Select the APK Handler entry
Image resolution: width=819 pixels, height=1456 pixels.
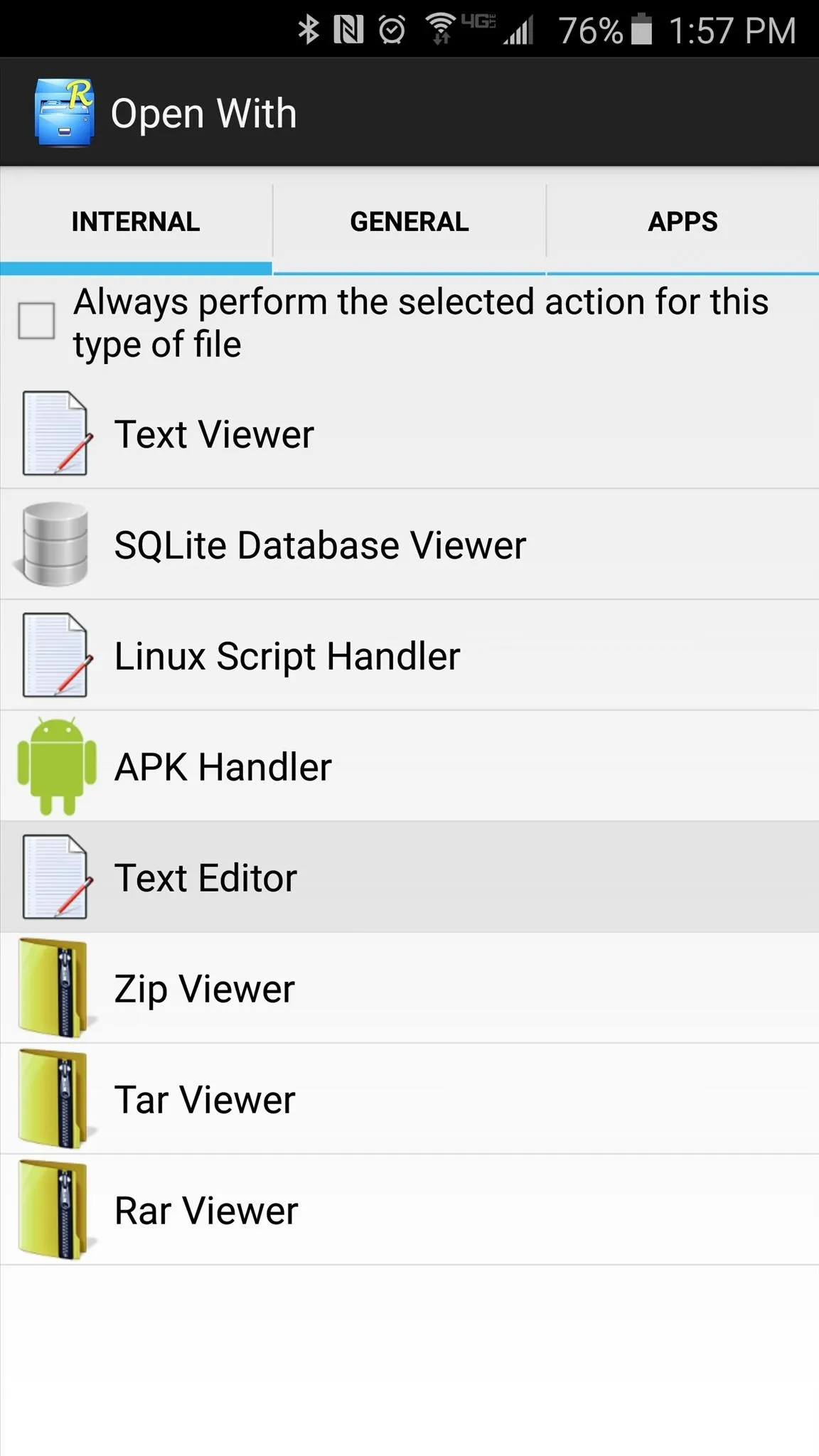409,766
